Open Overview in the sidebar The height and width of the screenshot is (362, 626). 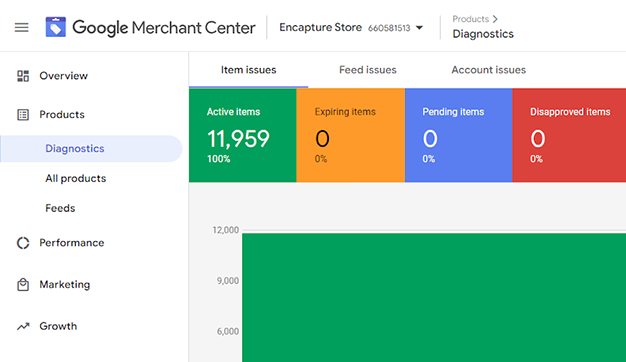[x=63, y=76]
